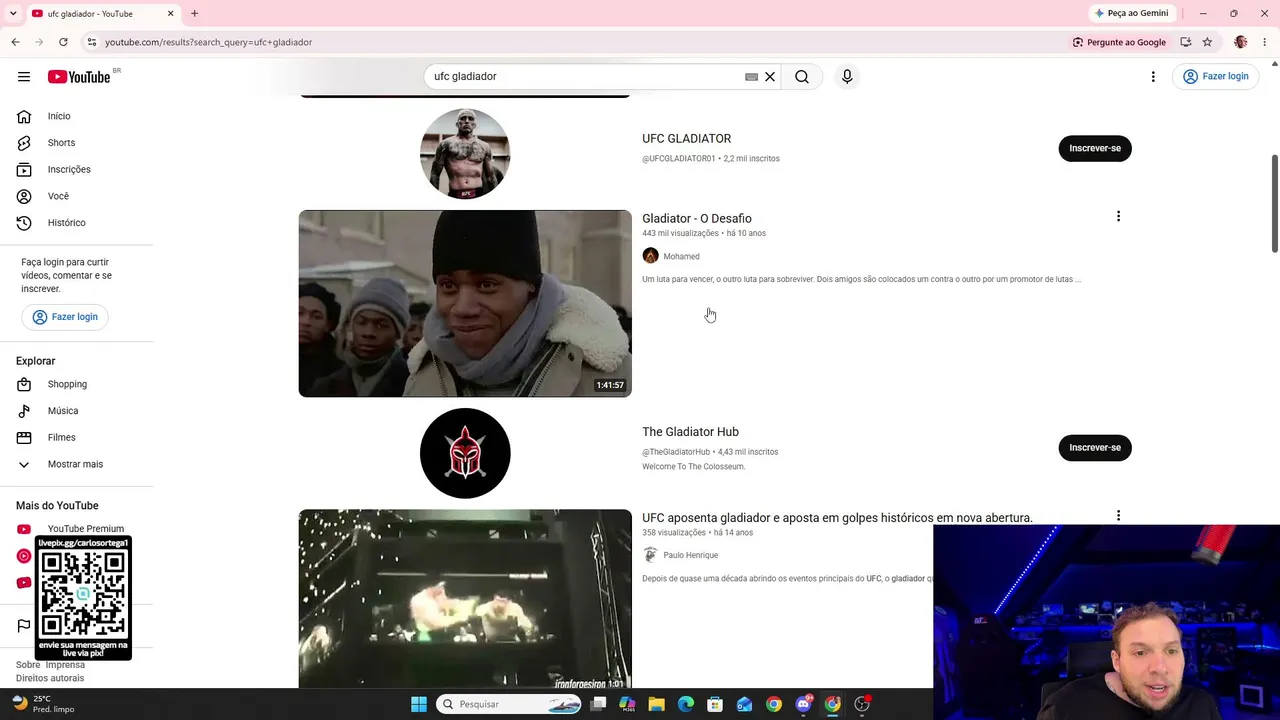Screen dimensions: 1280x720
Task: Run search with the magnifier button
Action: (802, 76)
